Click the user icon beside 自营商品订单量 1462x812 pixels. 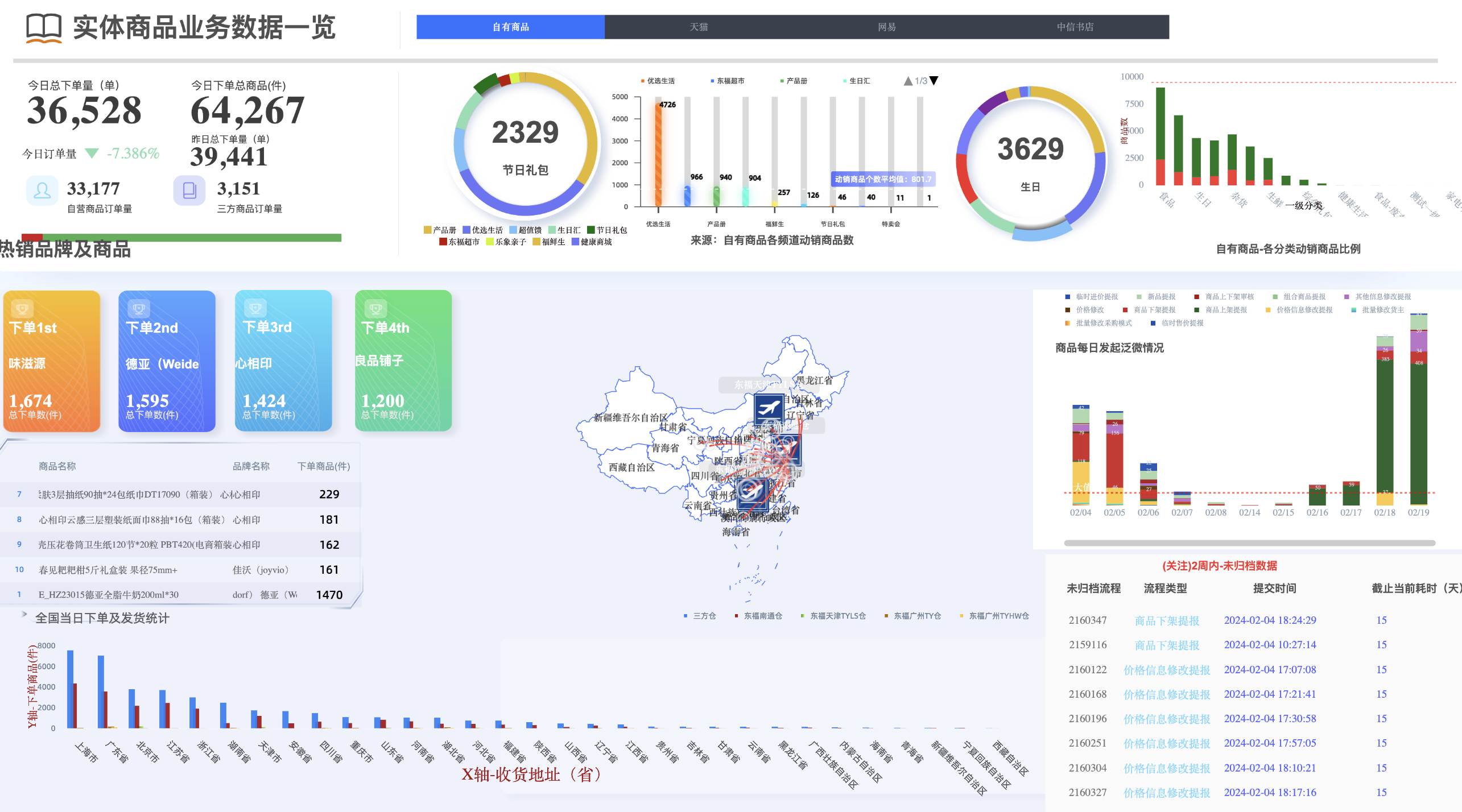(42, 190)
